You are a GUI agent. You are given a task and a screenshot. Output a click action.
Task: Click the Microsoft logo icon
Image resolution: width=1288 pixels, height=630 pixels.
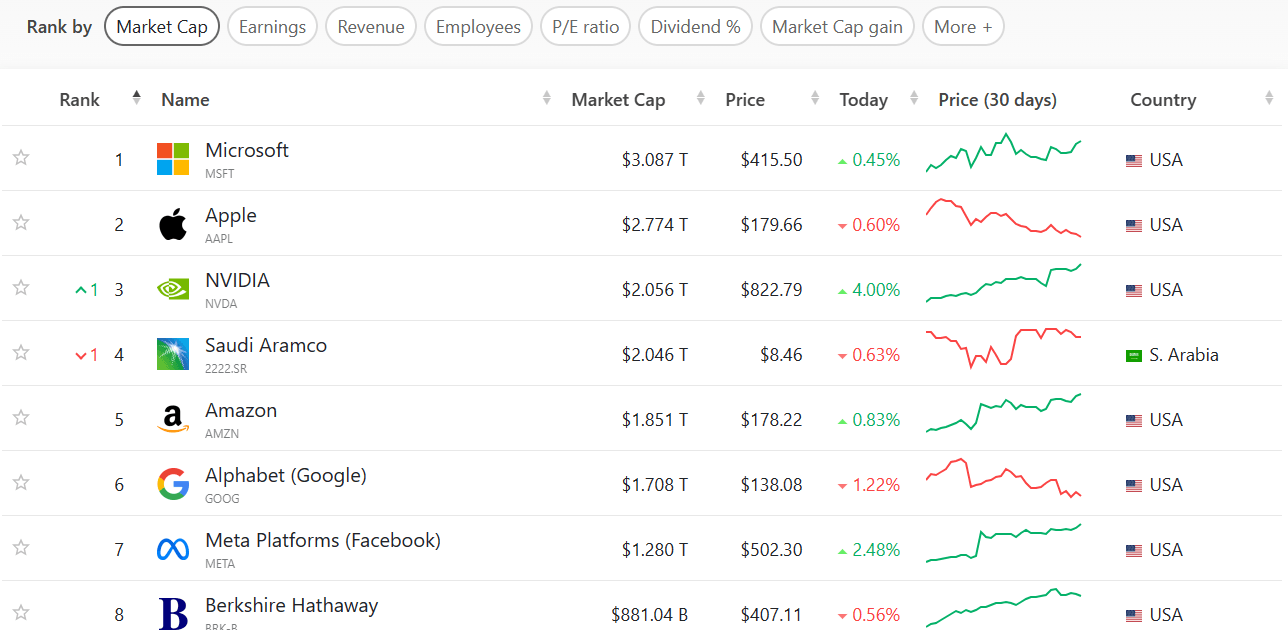click(x=173, y=159)
